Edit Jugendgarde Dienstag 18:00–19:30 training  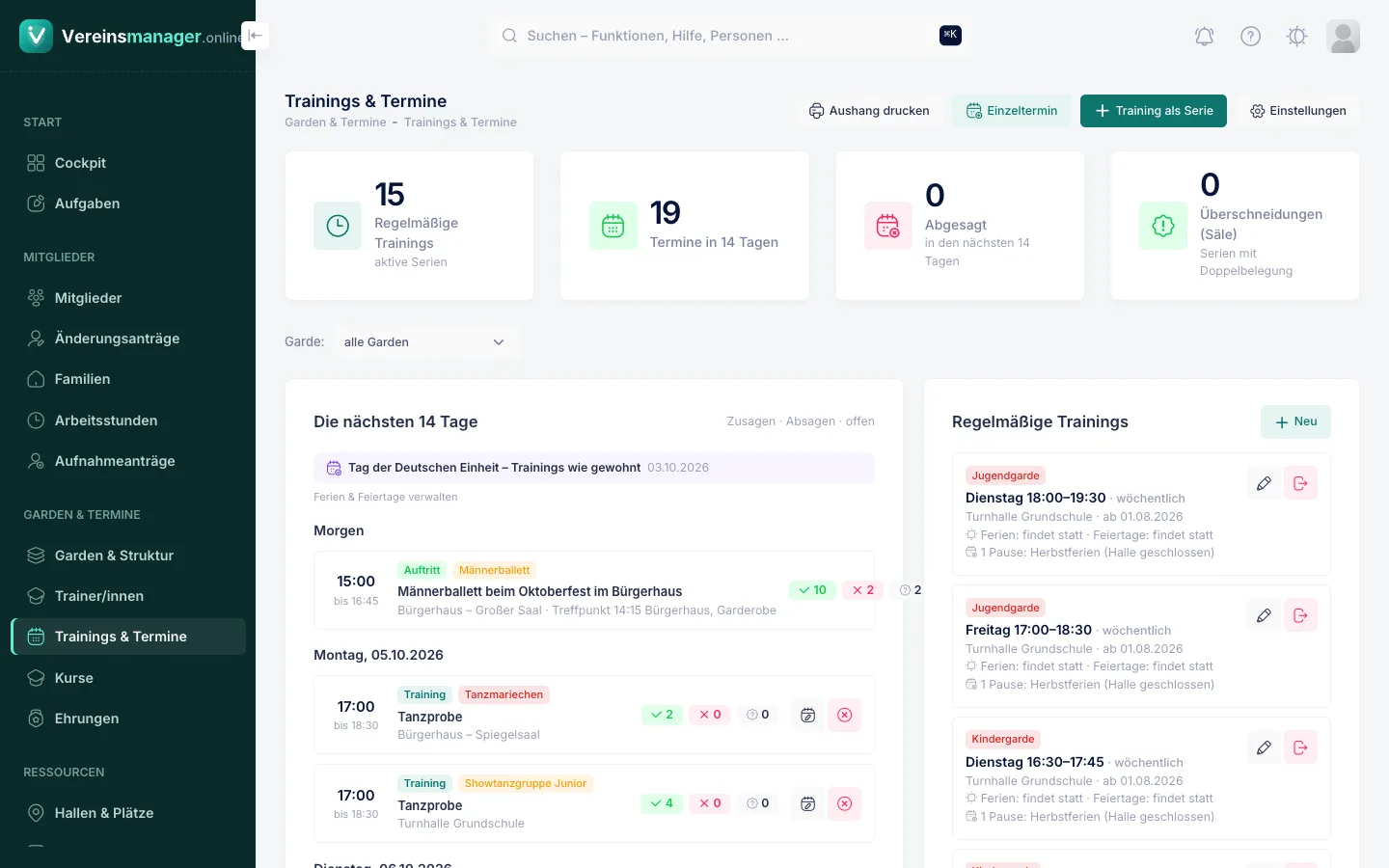coord(1264,483)
